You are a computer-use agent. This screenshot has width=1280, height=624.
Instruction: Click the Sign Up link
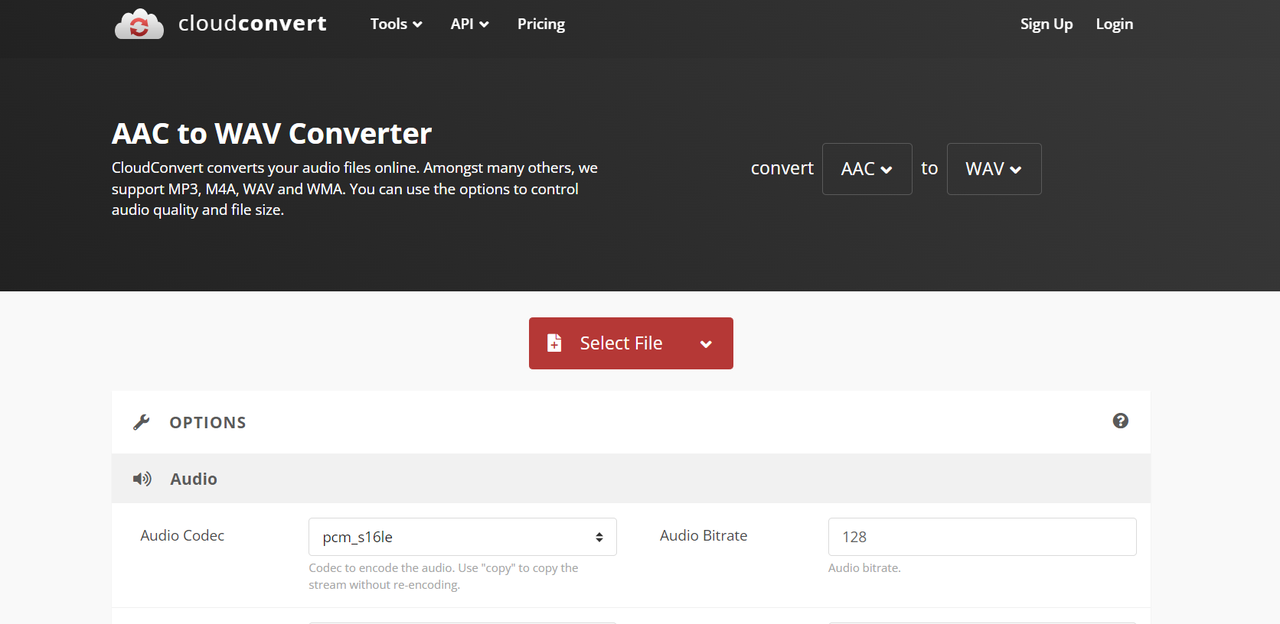tap(1046, 24)
